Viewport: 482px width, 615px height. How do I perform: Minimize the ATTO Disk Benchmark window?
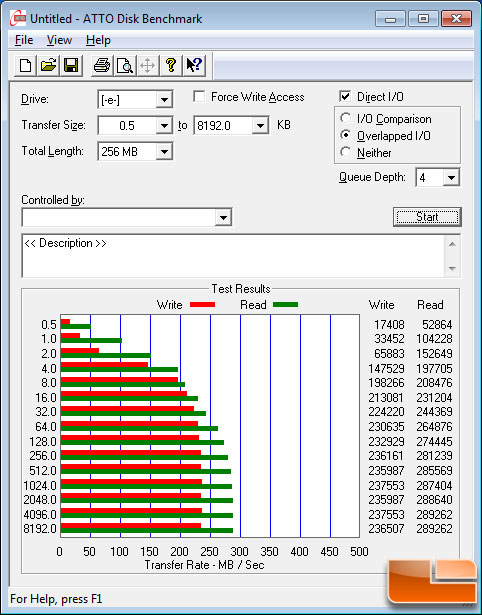[390, 18]
